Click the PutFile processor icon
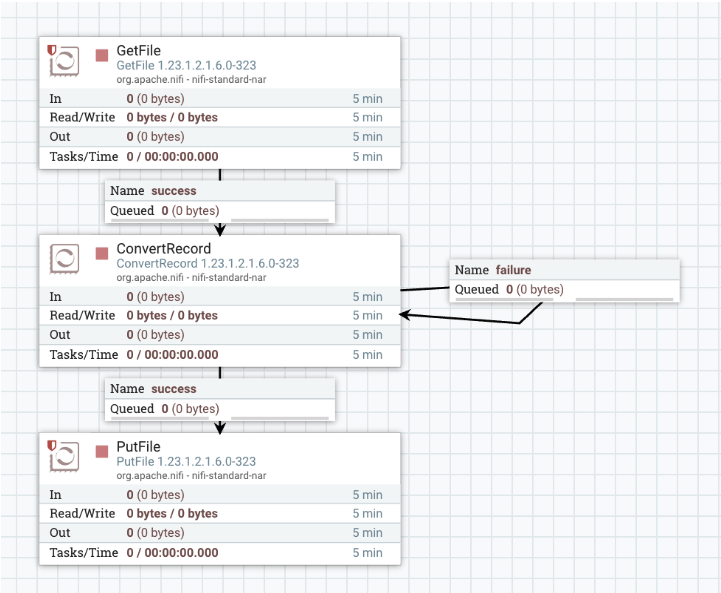This screenshot has width=721, height=593. [x=66, y=457]
